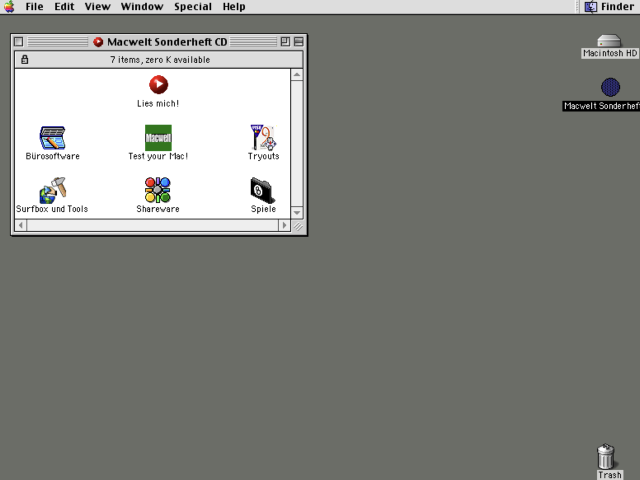640x480 pixels.
Task: Select the Macintosh HD drive icon
Action: pos(609,40)
